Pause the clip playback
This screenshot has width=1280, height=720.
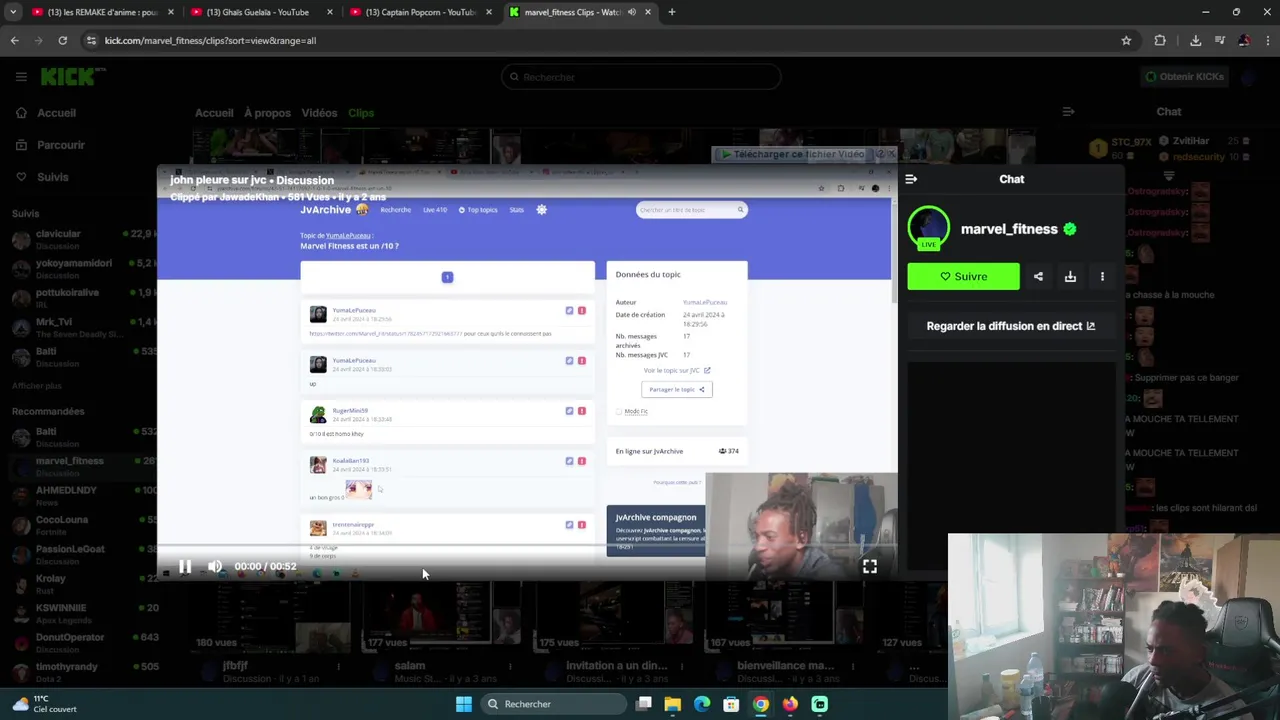185,566
